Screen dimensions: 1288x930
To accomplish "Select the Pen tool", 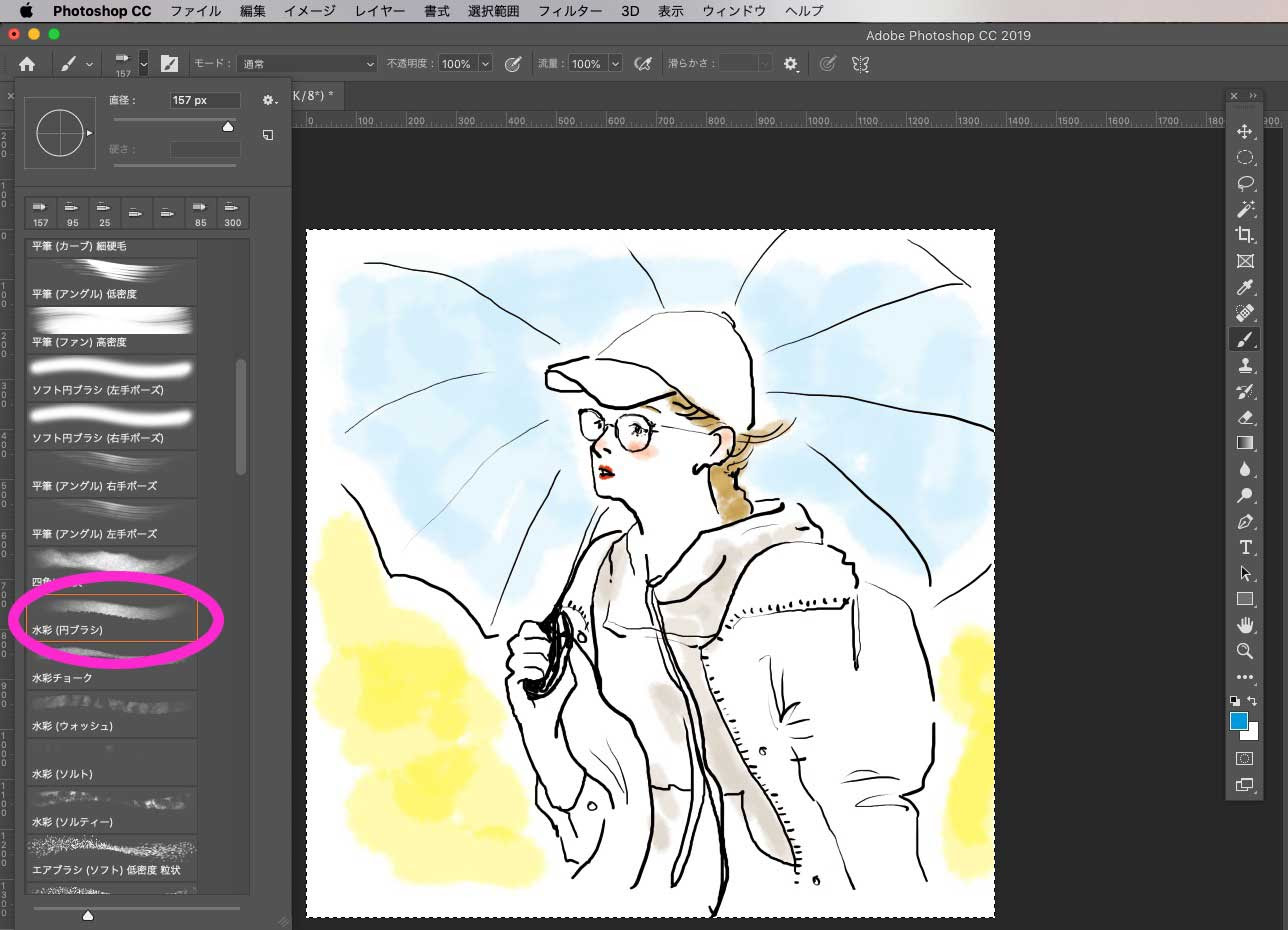I will coord(1245,521).
